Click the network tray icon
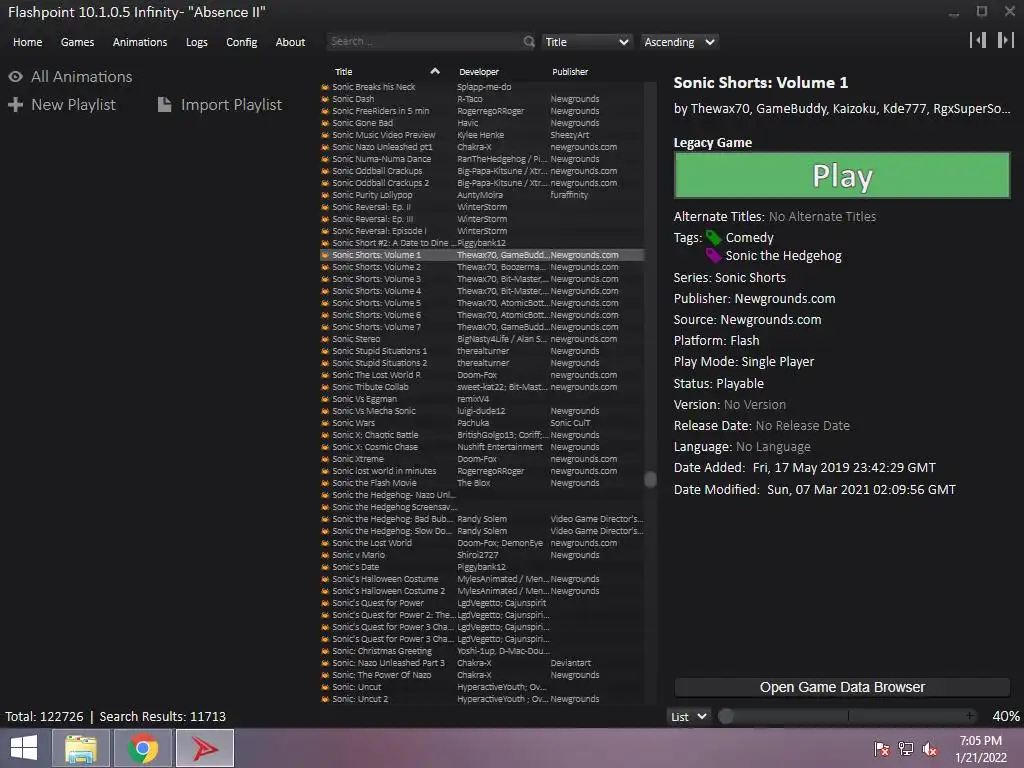The height and width of the screenshot is (768, 1024). click(906, 748)
